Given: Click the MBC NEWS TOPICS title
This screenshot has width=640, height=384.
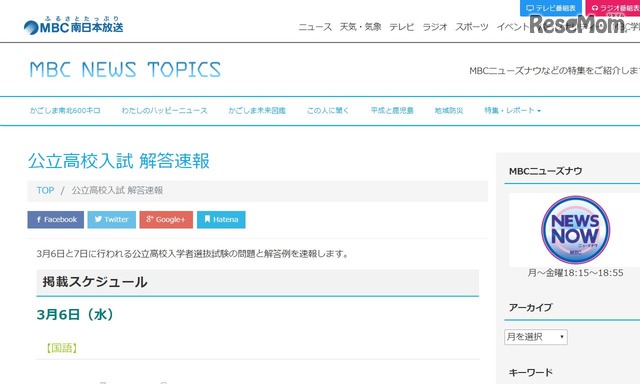Looking at the screenshot, I should (x=125, y=70).
